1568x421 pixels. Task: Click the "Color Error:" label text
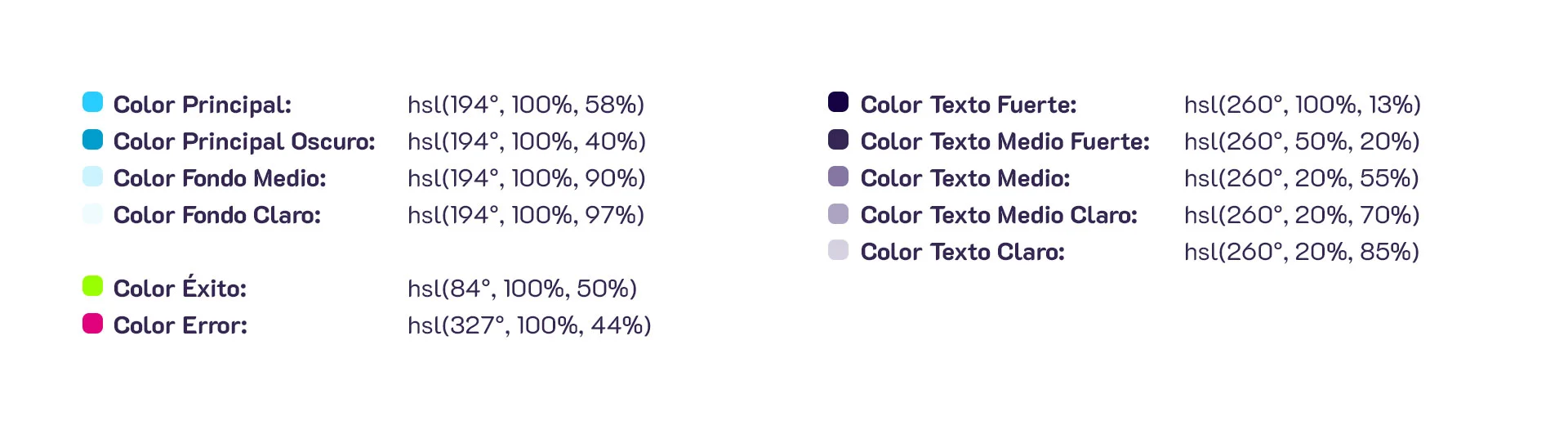pyautogui.click(x=180, y=325)
